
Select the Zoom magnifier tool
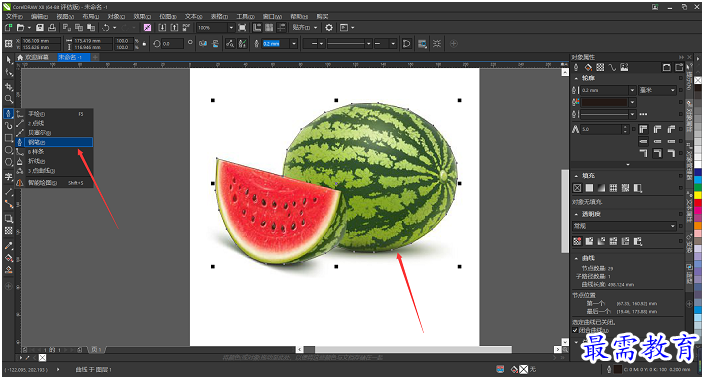(8, 99)
